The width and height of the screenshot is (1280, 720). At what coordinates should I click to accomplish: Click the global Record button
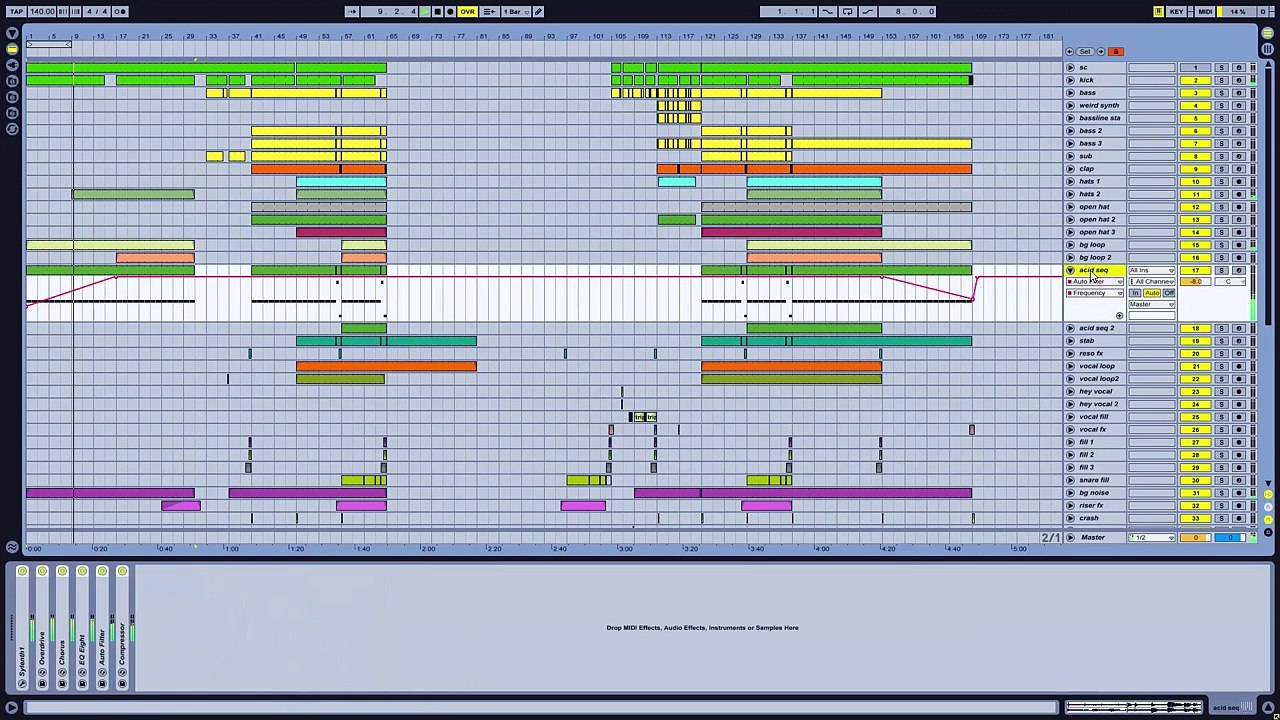click(450, 11)
